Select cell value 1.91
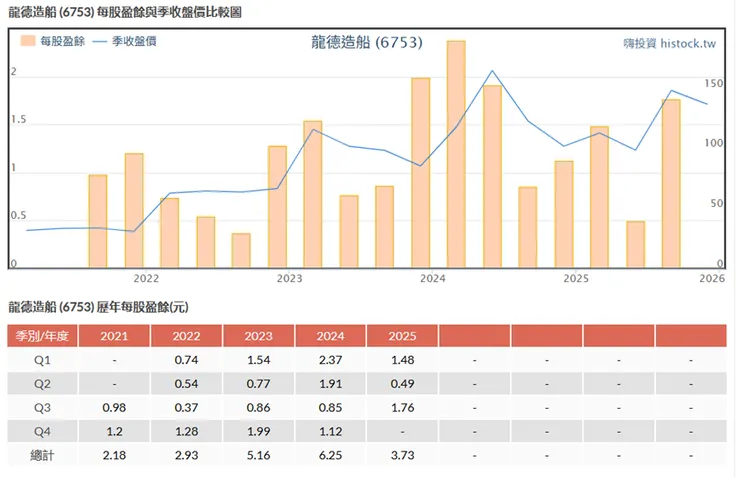740x477 pixels. click(x=330, y=384)
